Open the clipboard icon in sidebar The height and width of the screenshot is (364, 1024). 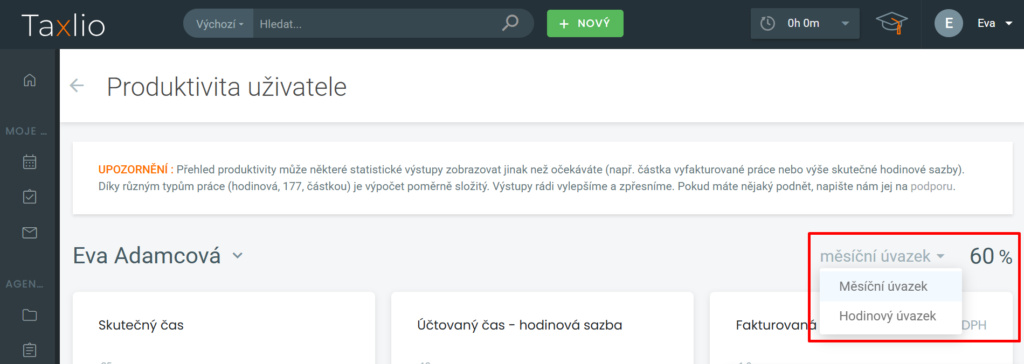point(29,350)
